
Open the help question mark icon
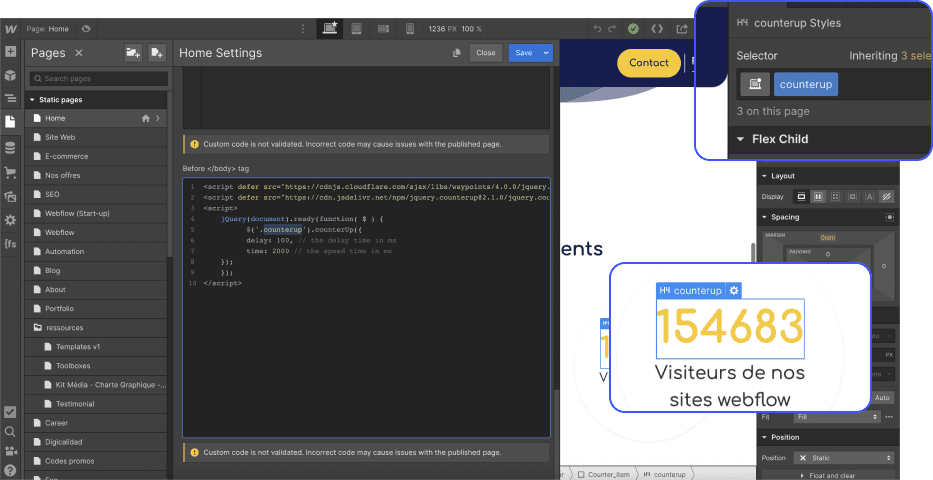click(x=10, y=470)
